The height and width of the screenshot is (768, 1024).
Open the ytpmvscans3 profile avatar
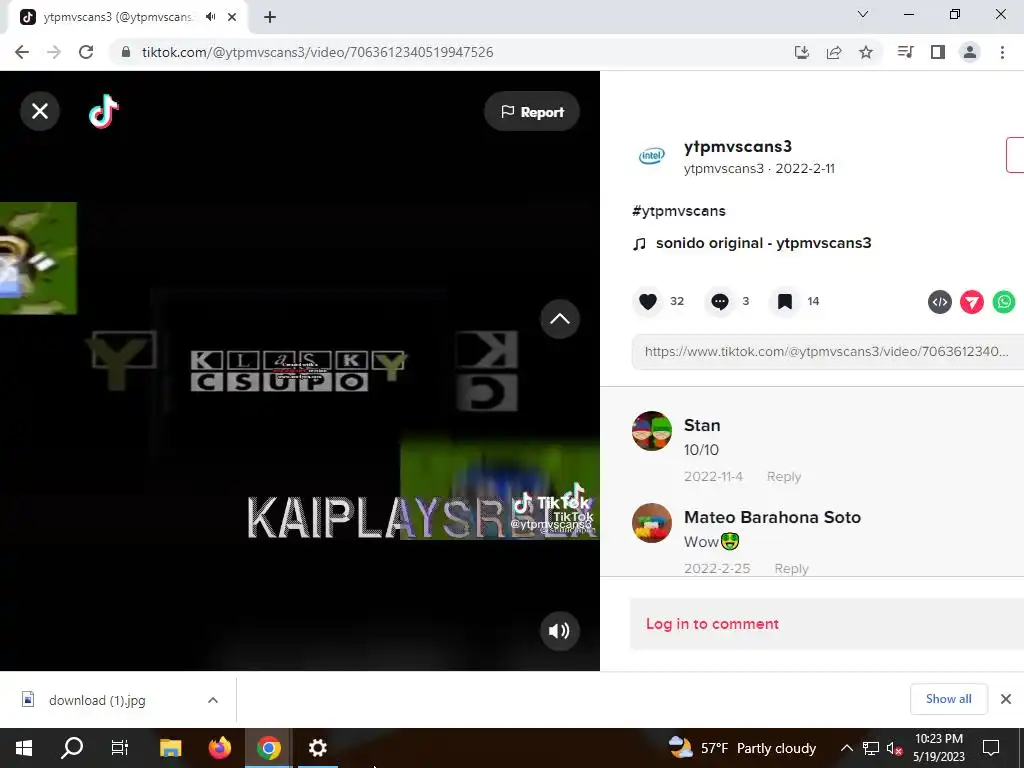point(652,156)
